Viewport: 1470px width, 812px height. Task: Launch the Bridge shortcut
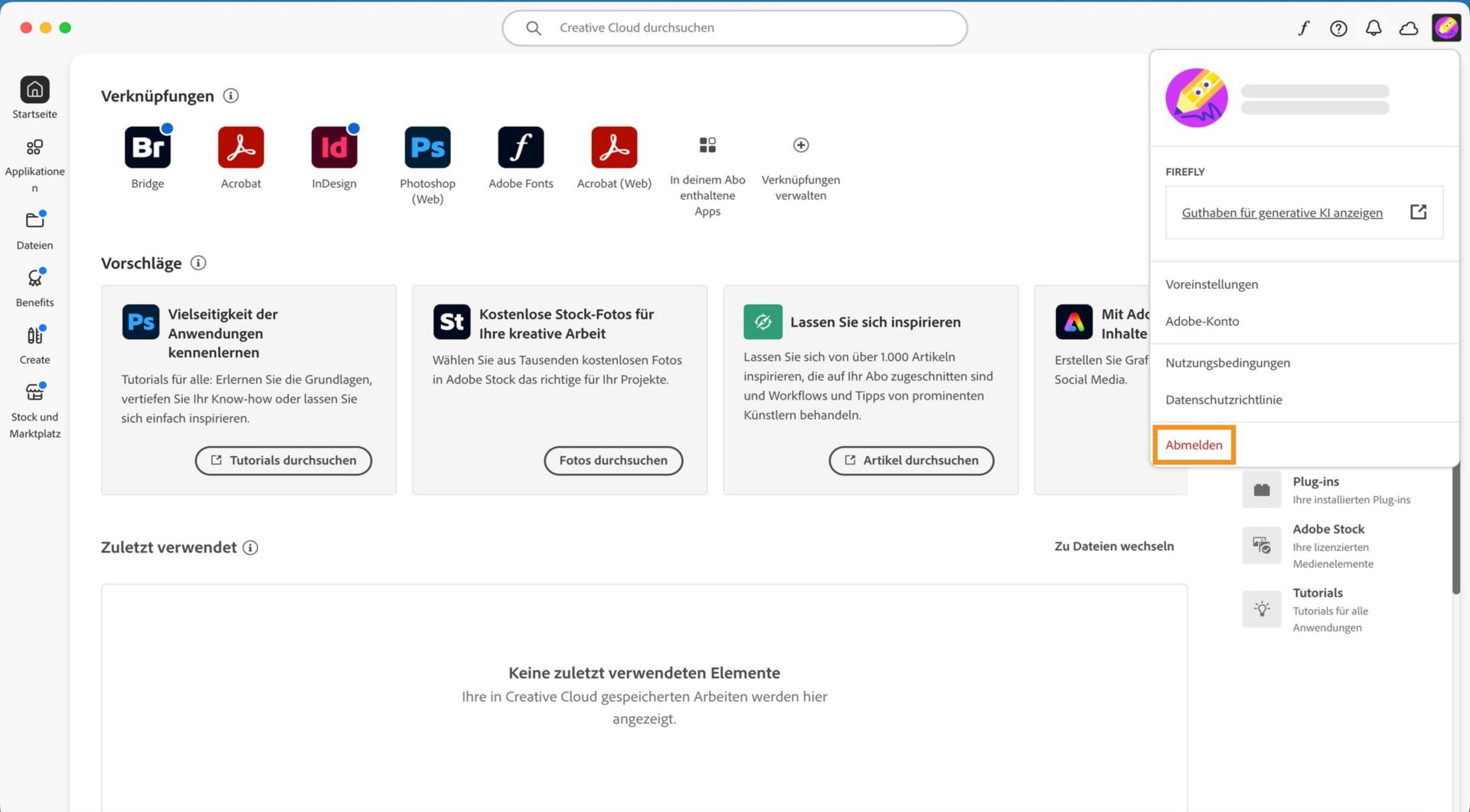pos(148,147)
